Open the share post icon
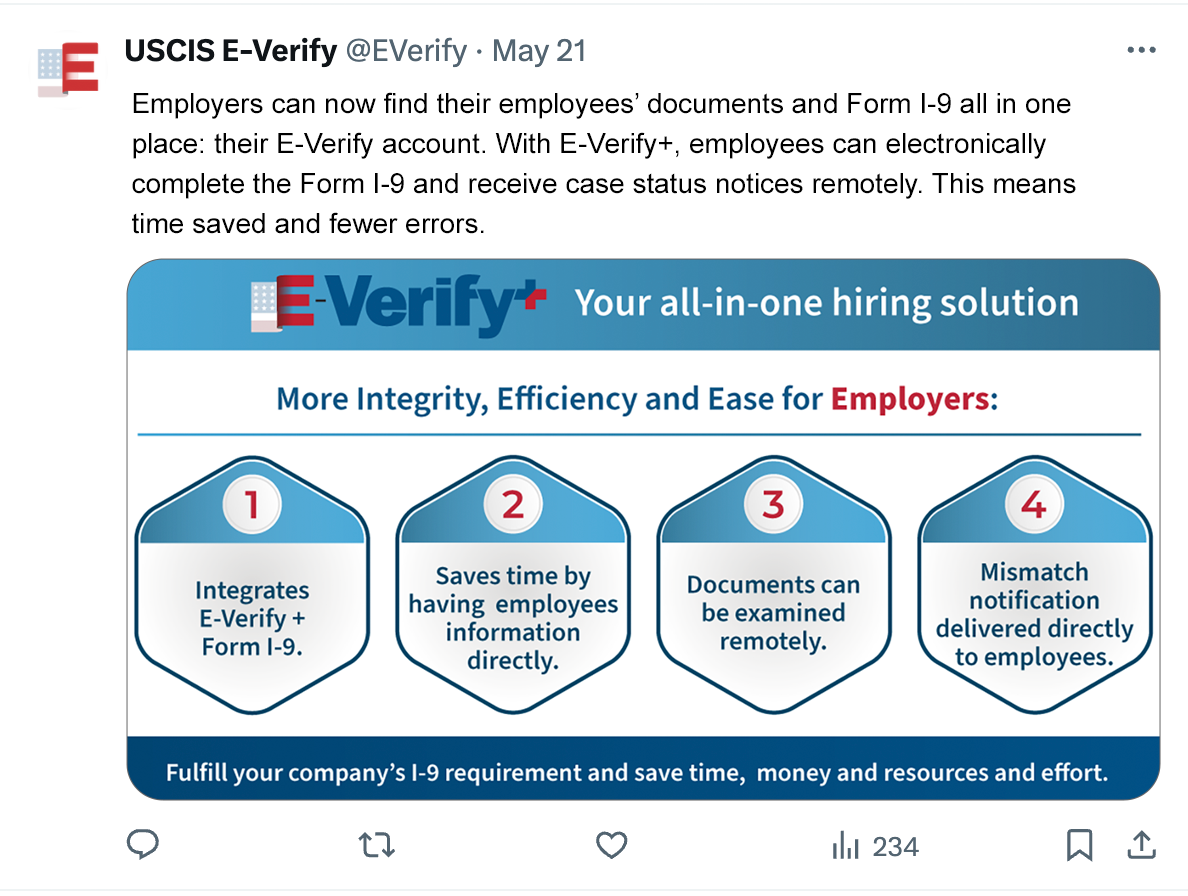 pos(1141,846)
